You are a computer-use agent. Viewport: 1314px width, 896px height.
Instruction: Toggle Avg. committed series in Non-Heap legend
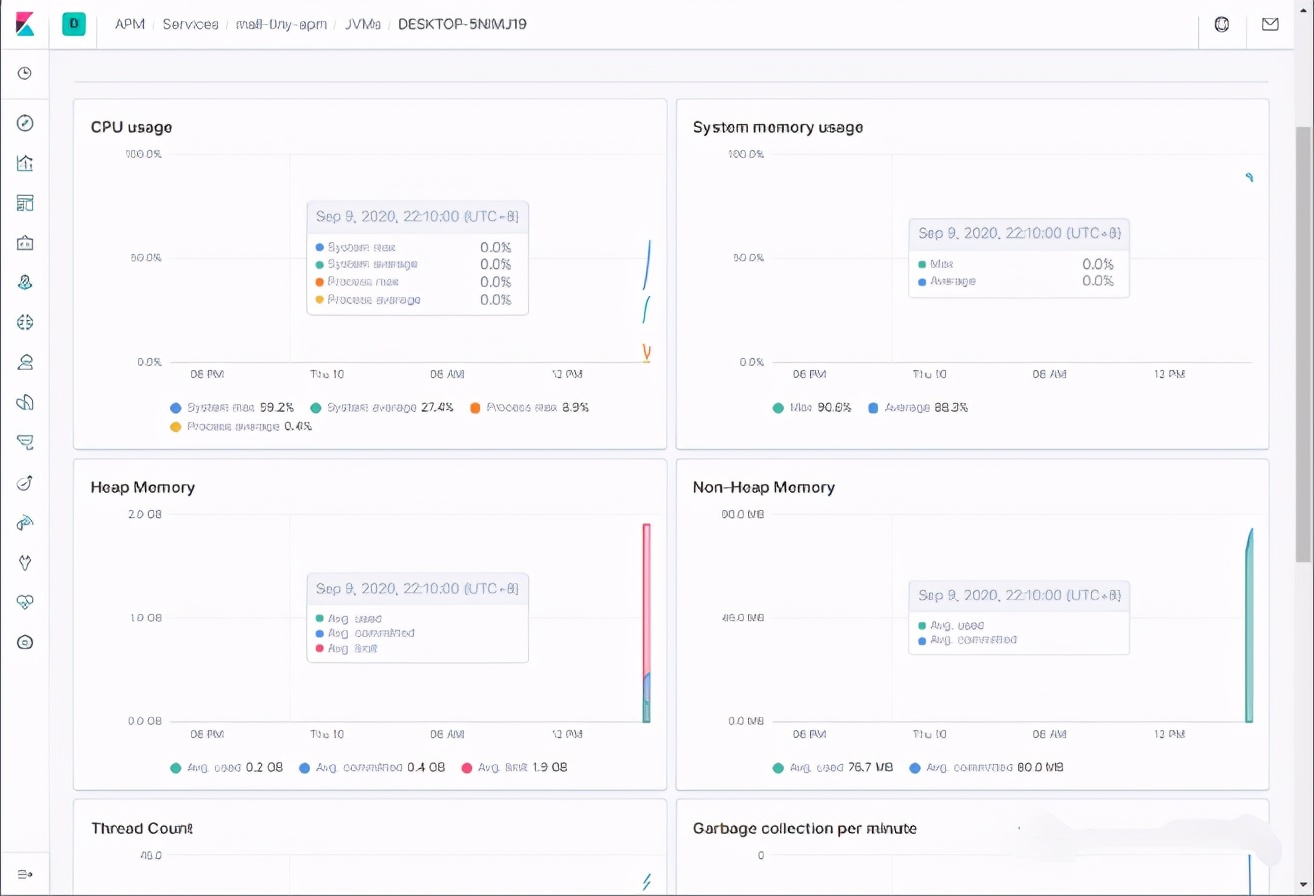click(986, 768)
